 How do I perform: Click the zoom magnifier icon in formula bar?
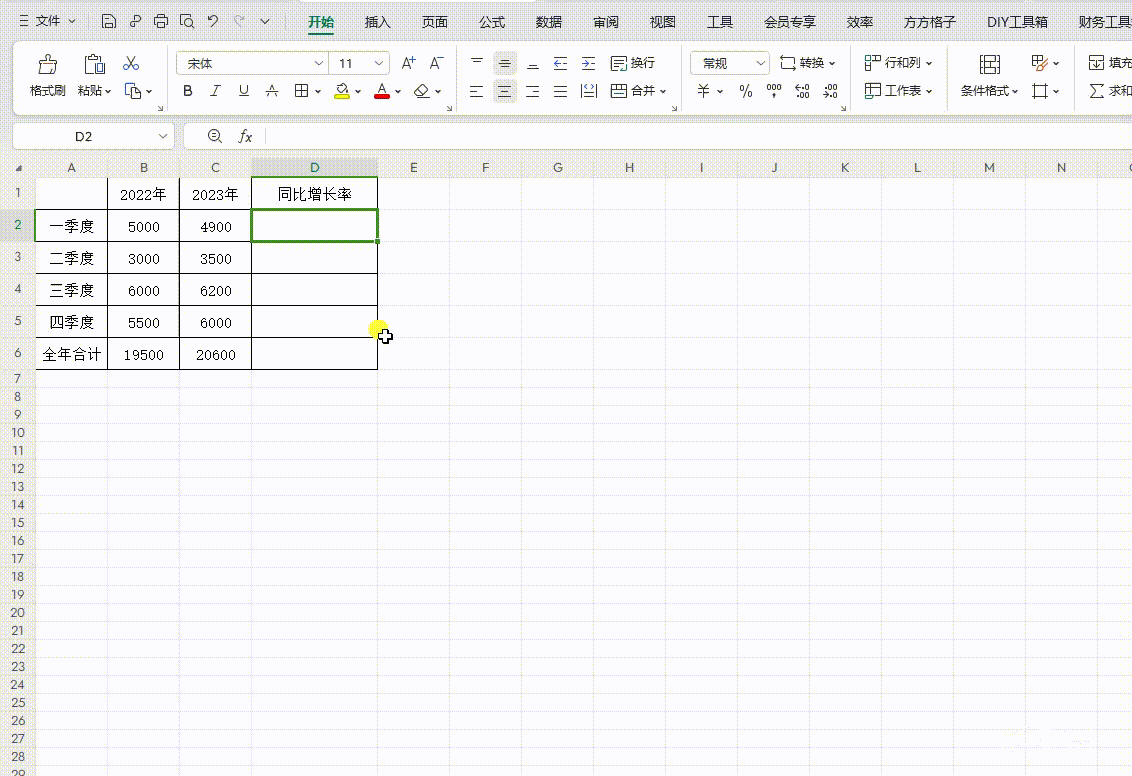214,136
